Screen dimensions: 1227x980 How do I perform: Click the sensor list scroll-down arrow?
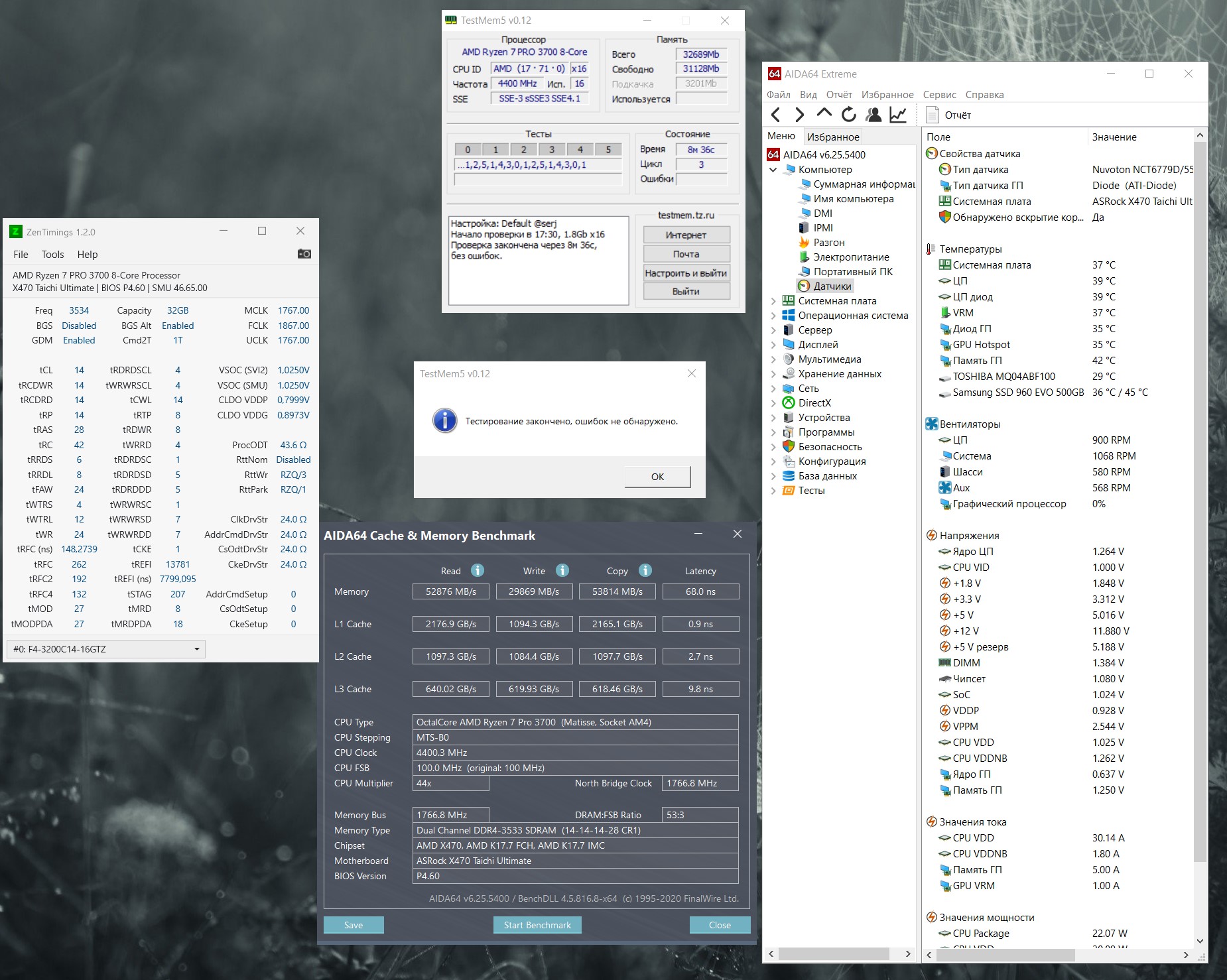1199,941
